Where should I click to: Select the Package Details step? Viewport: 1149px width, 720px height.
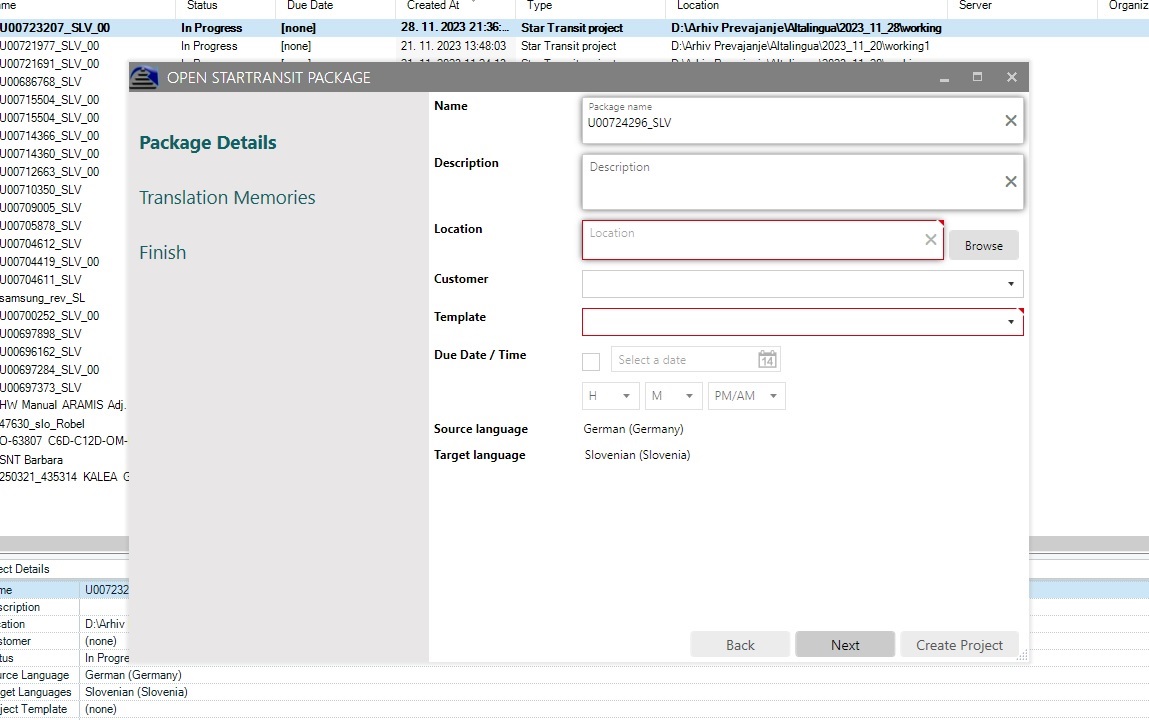(x=207, y=142)
